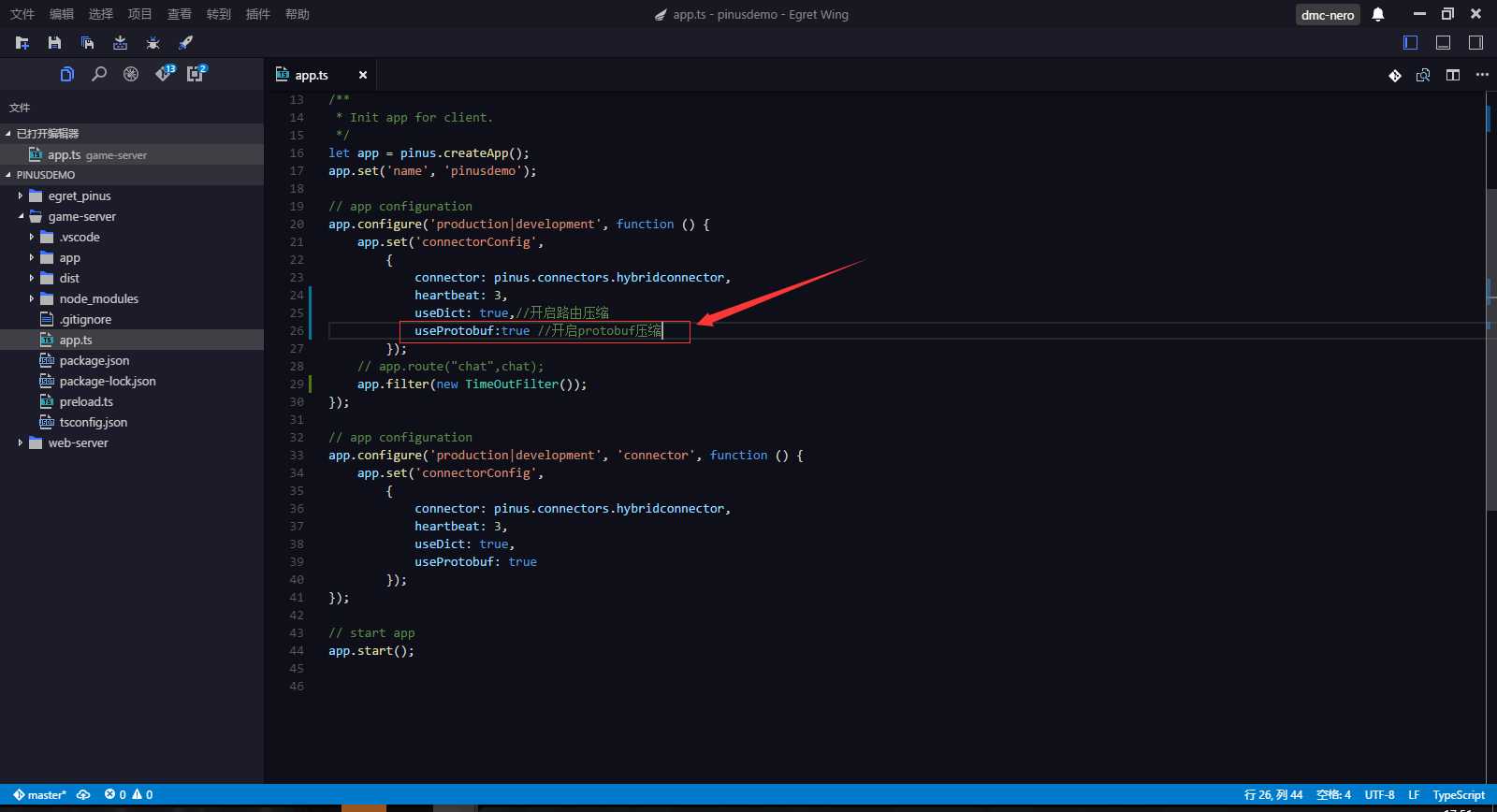1497x812 pixels.
Task: Click the dmc-nero account button
Action: [x=1328, y=14]
